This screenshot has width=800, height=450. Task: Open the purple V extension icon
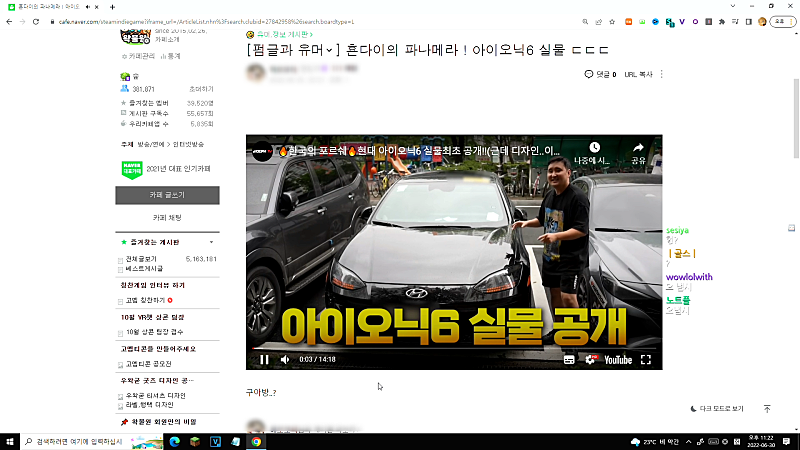(x=682, y=22)
